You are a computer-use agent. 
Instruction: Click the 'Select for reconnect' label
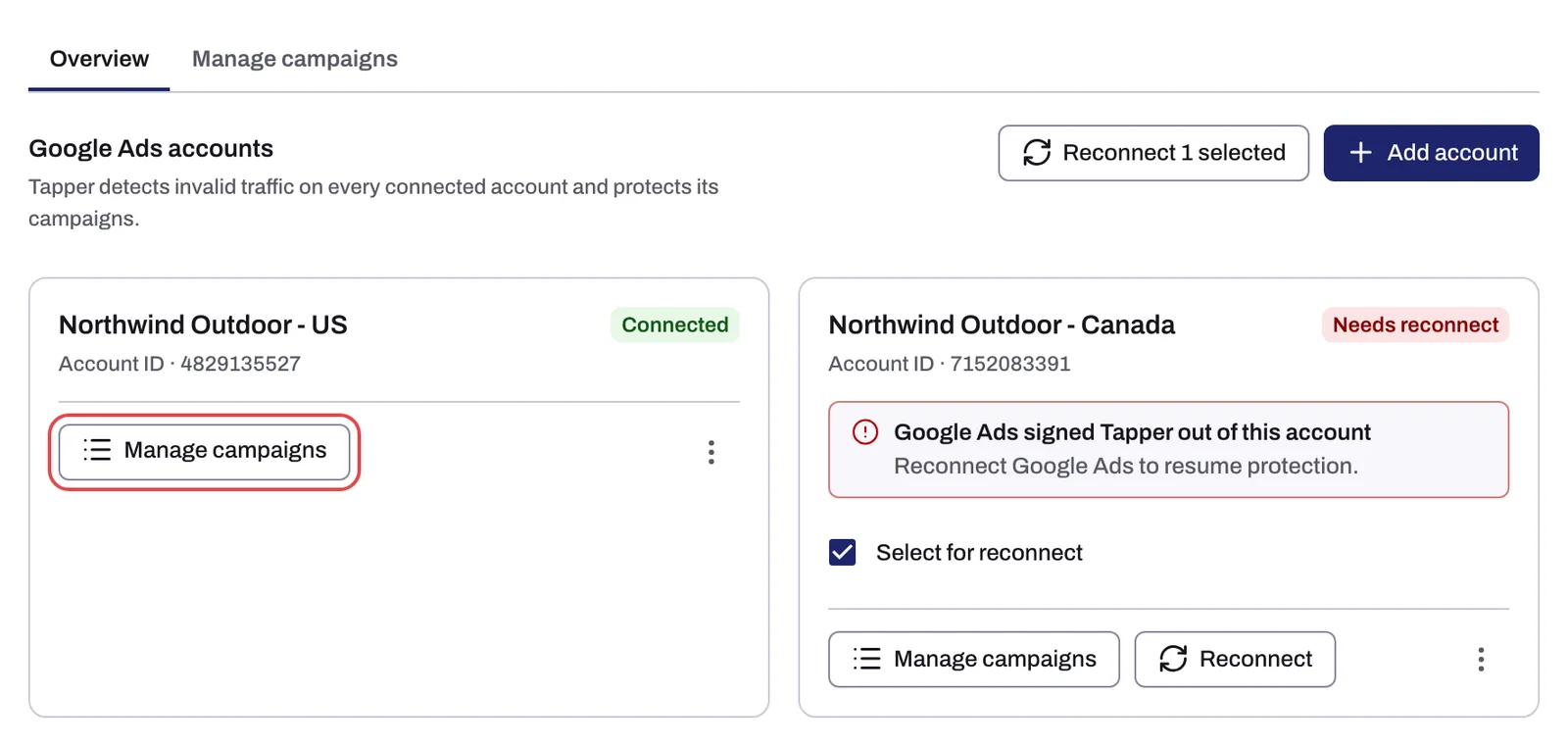pos(979,553)
